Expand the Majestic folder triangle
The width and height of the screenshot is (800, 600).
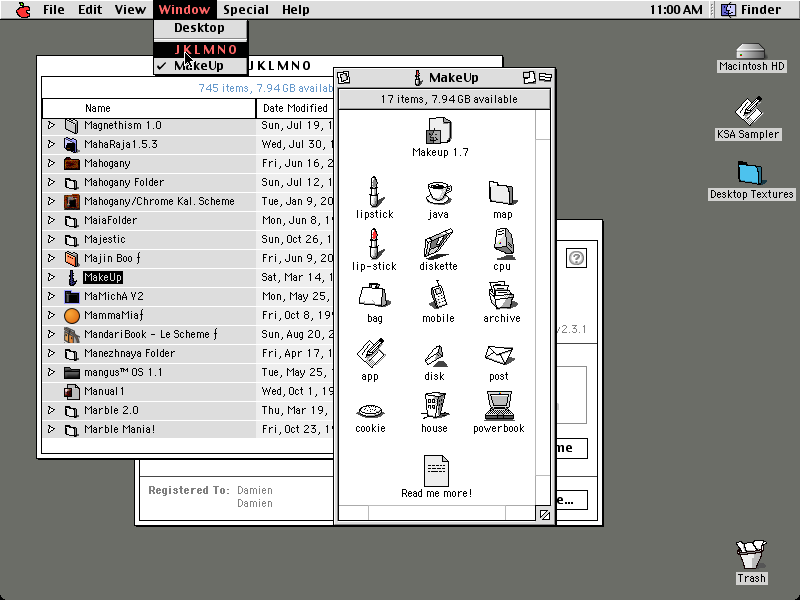coord(51,239)
